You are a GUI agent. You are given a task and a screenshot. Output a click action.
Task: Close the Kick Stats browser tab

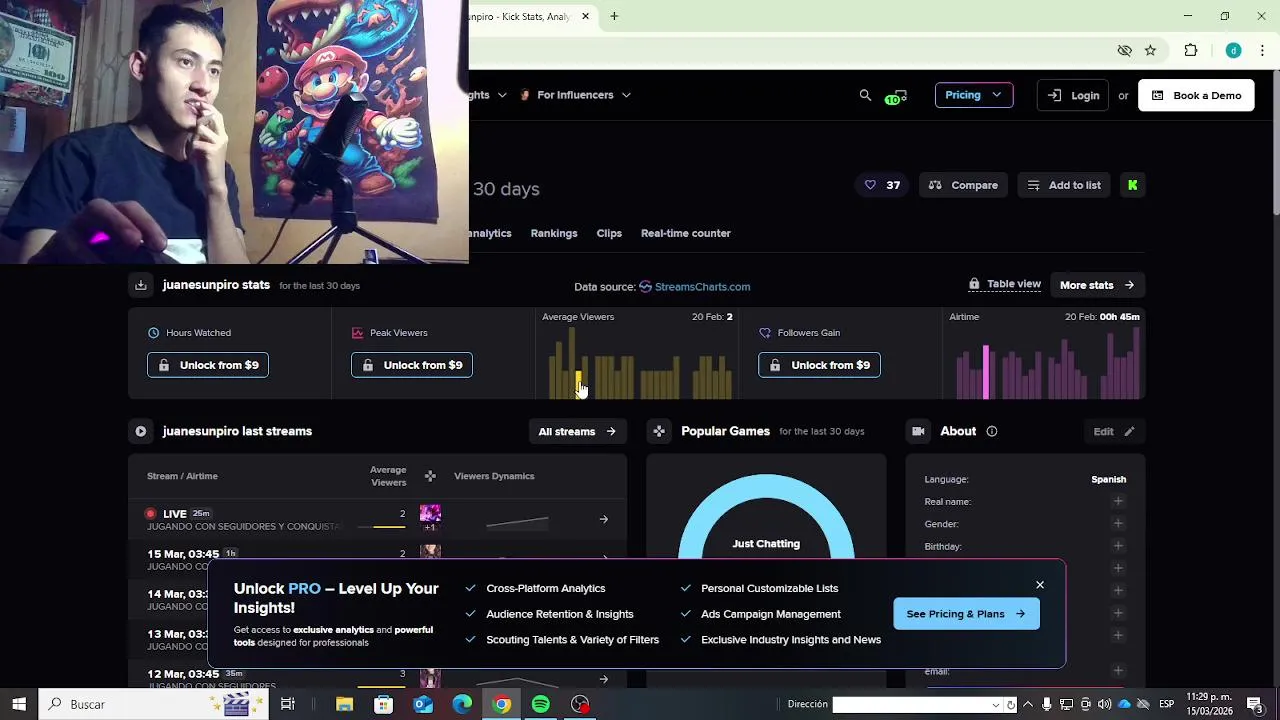coord(585,16)
